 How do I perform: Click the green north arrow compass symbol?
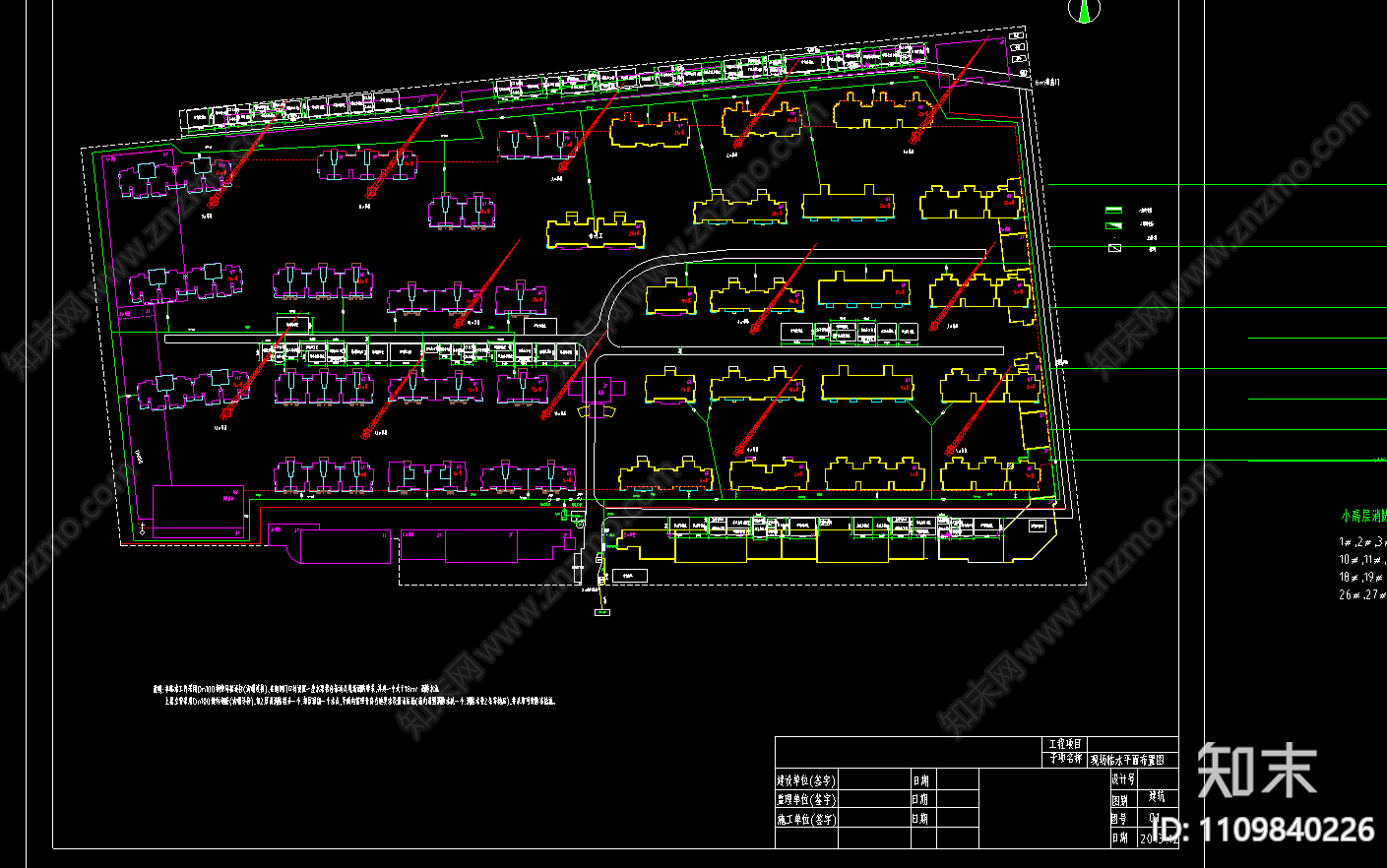coord(1084,10)
